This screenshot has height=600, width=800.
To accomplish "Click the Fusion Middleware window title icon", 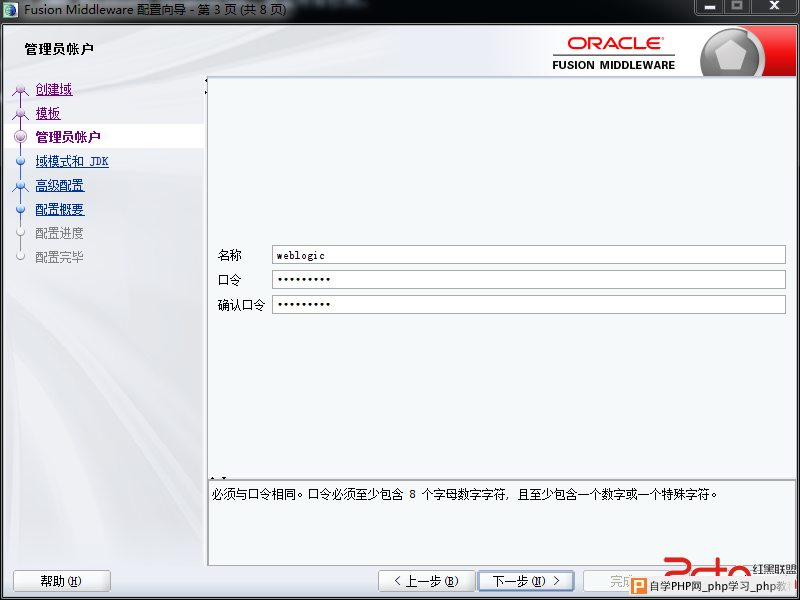I will (10, 10).
